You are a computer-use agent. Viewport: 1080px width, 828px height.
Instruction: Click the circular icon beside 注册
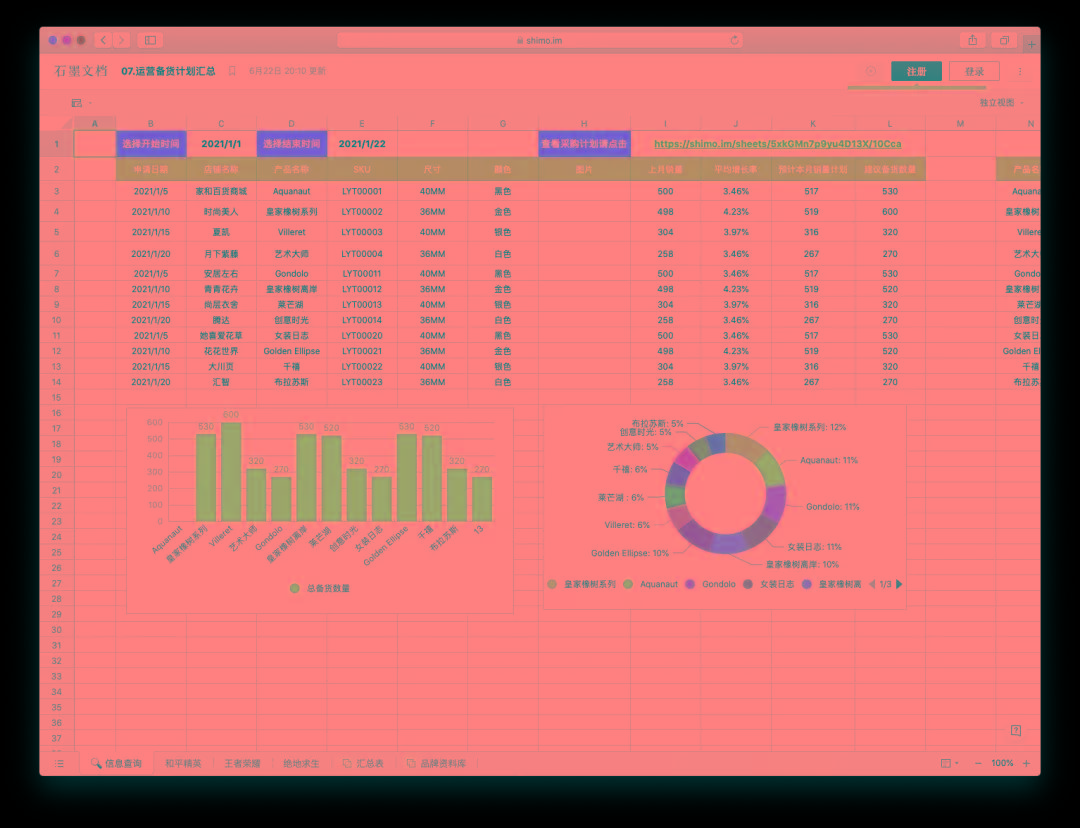pyautogui.click(x=871, y=71)
